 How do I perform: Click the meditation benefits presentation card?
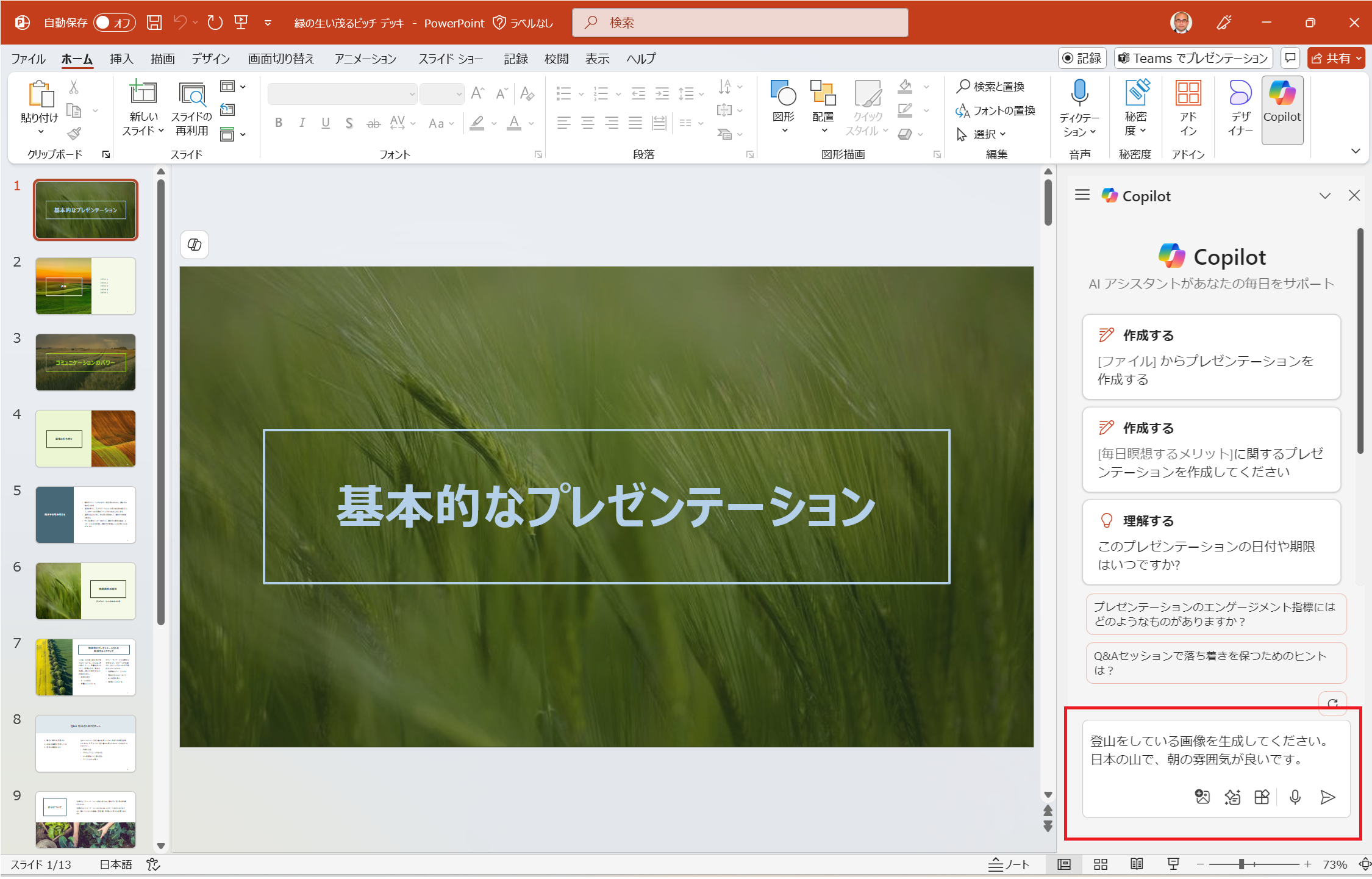click(x=1211, y=450)
